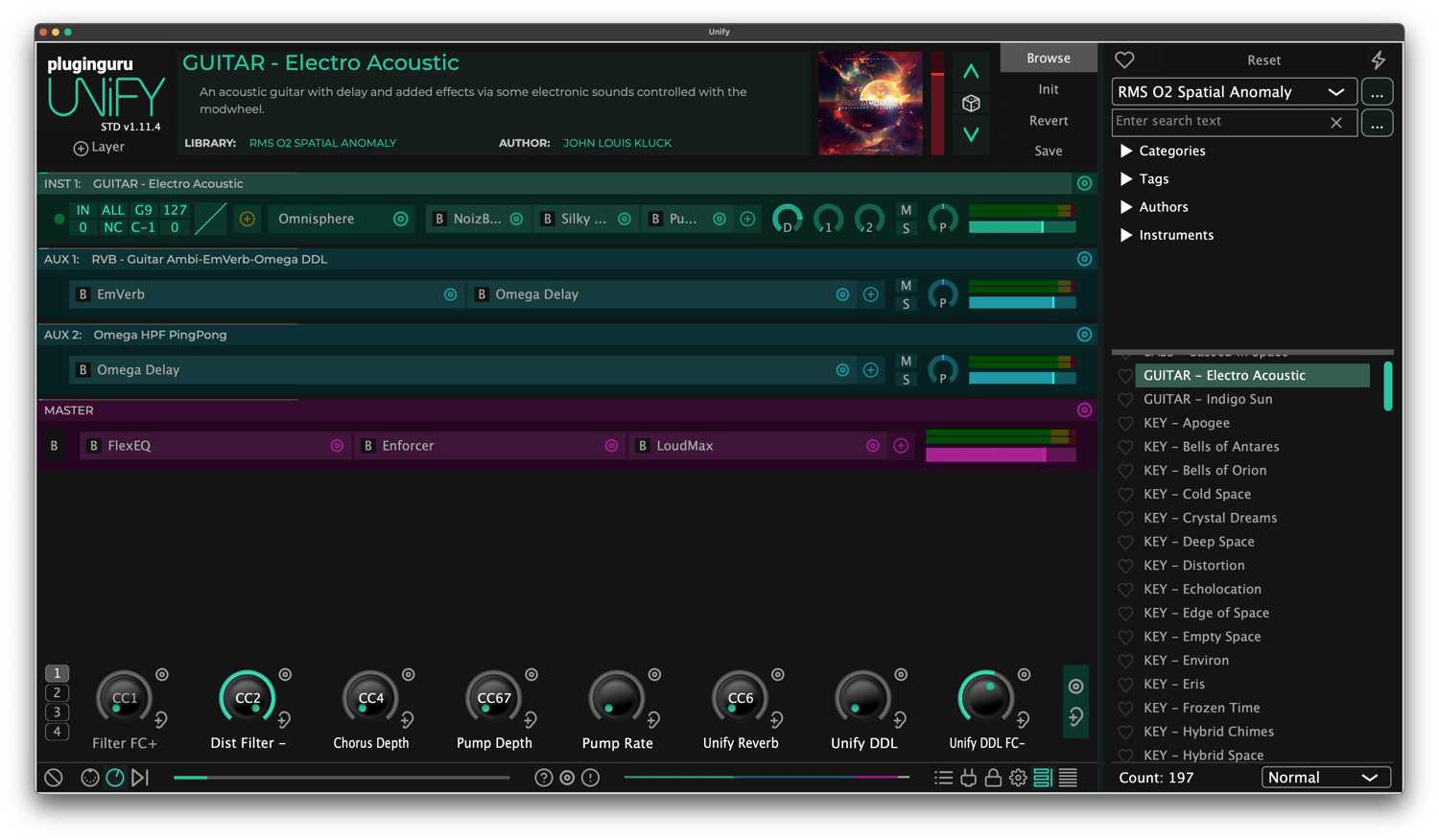Screen dimensions: 1439x840
Task: Click the play/step transport icon
Action: (140, 778)
